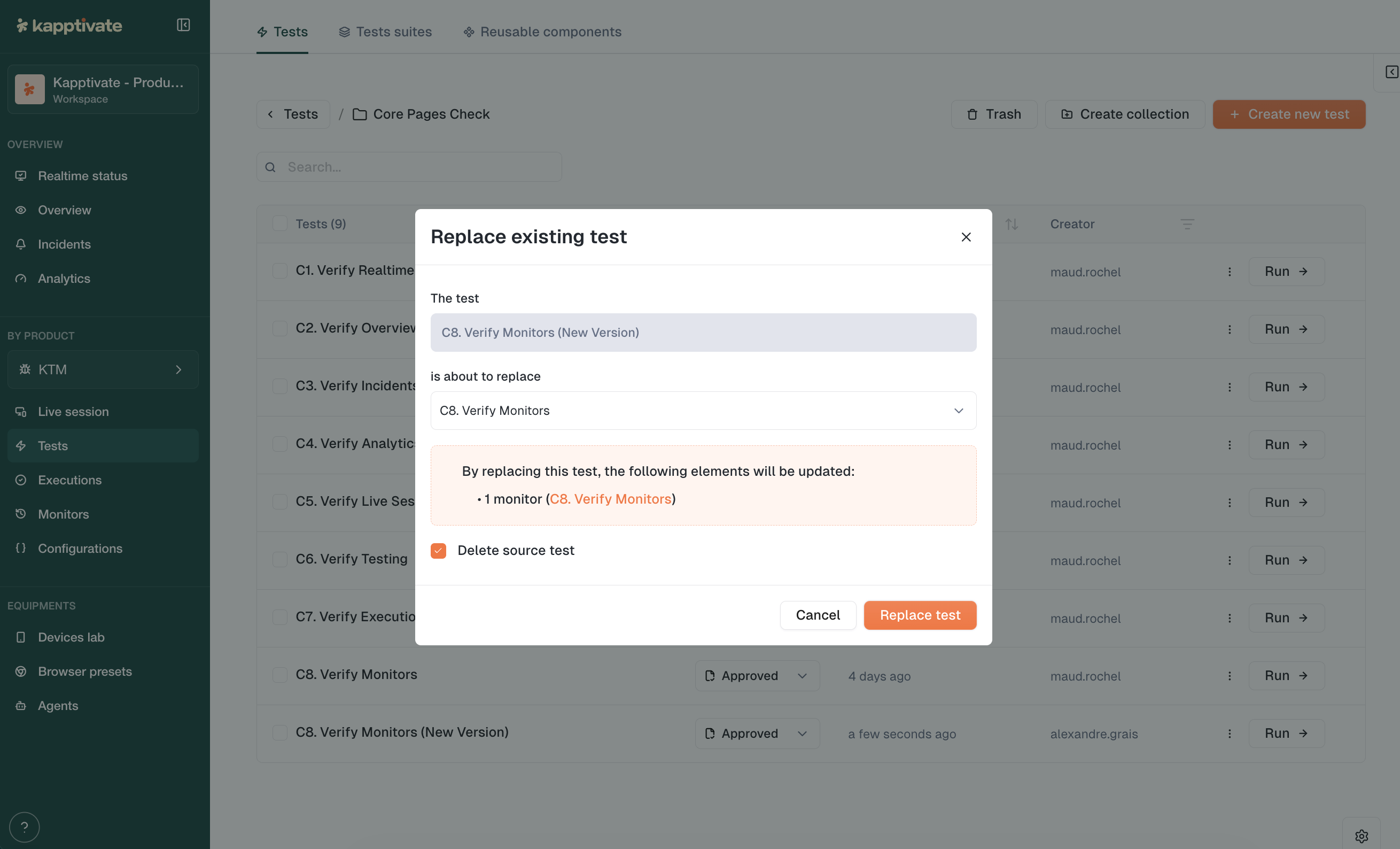Viewport: 1400px width, 849px height.
Task: Go back to Tests via breadcrumb button
Action: pos(293,114)
